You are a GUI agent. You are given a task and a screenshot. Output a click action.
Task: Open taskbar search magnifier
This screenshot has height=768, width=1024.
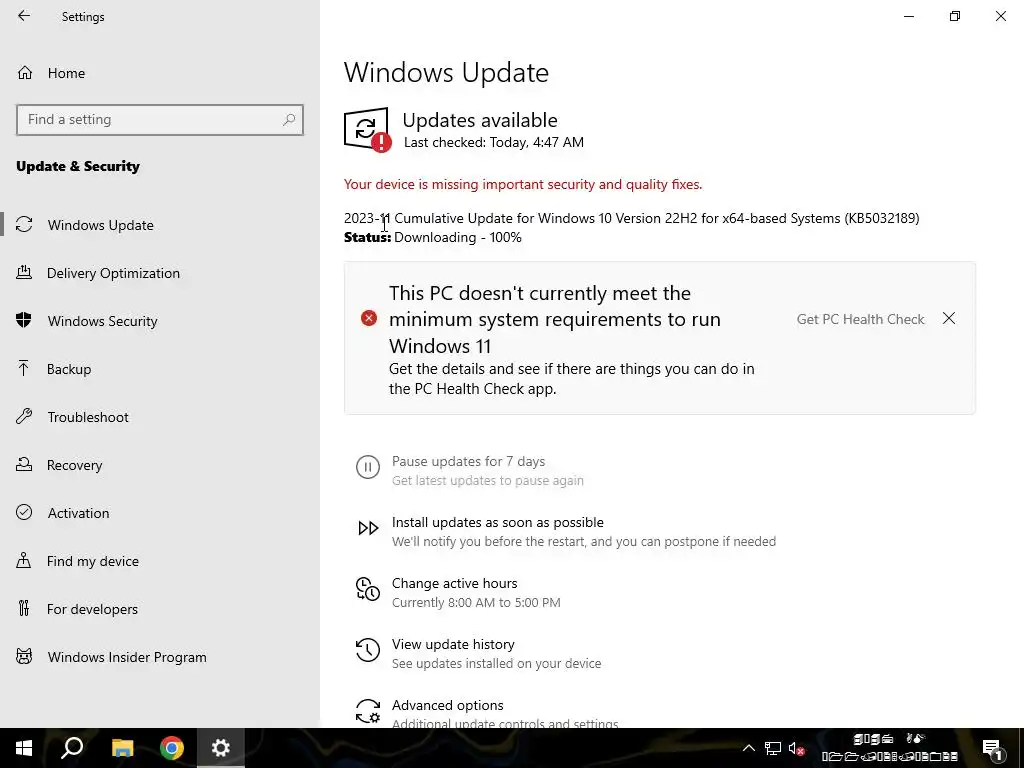[x=72, y=748]
